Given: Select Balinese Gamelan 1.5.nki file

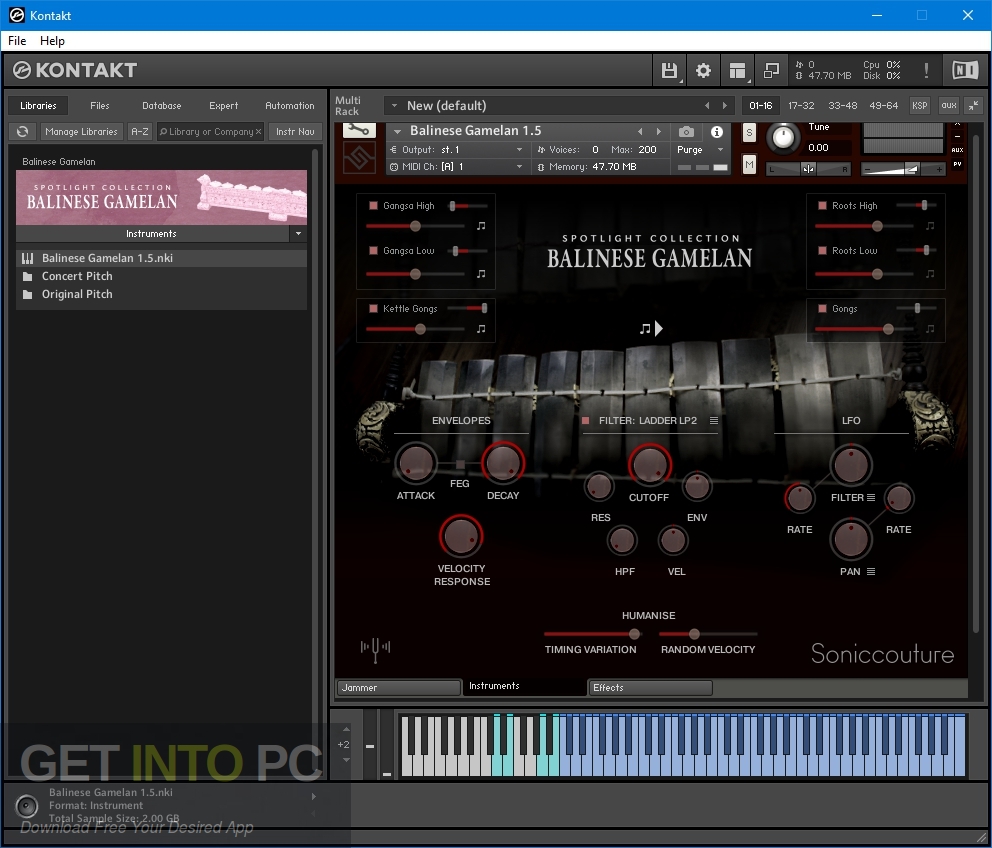Looking at the screenshot, I should point(161,258).
